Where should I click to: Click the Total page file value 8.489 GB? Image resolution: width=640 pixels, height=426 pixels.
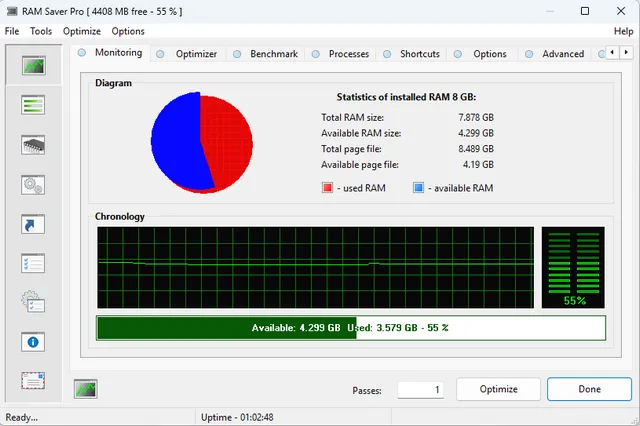[x=476, y=149]
